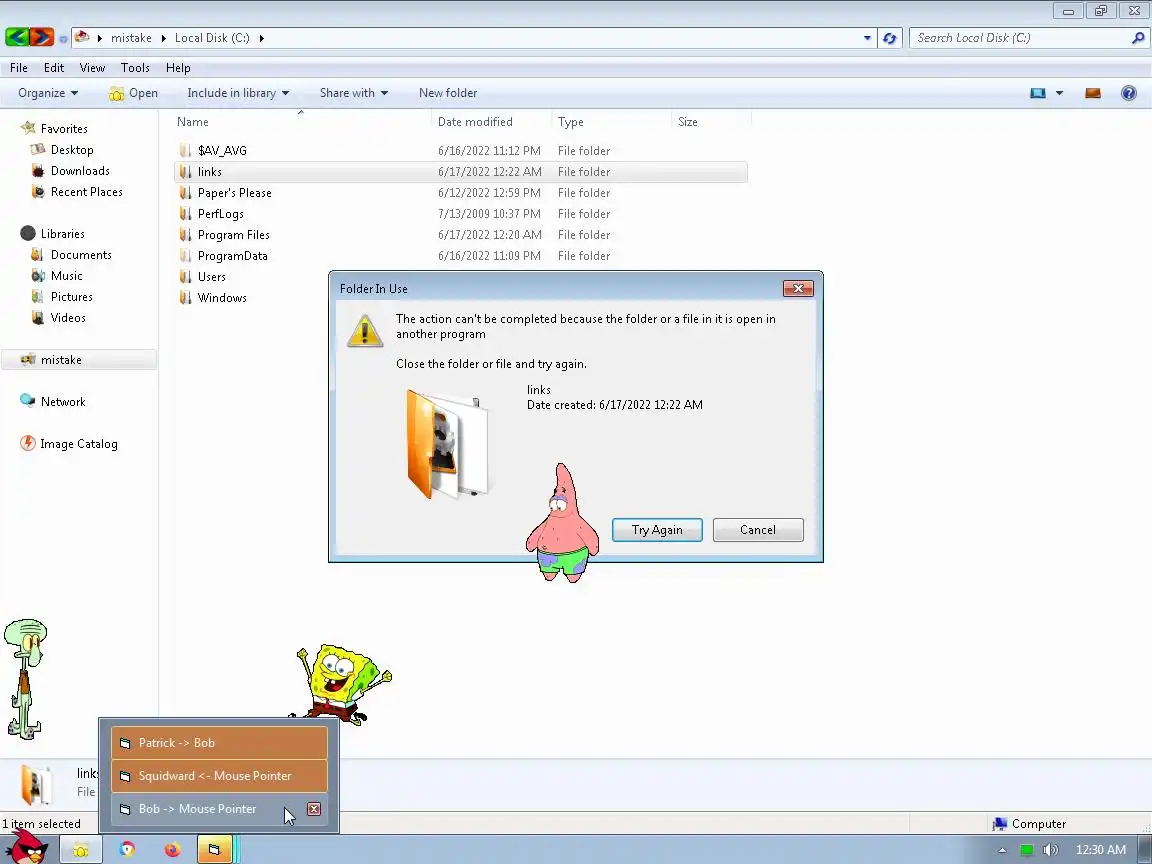
Task: Open the Share with dropdown
Action: (x=353, y=93)
